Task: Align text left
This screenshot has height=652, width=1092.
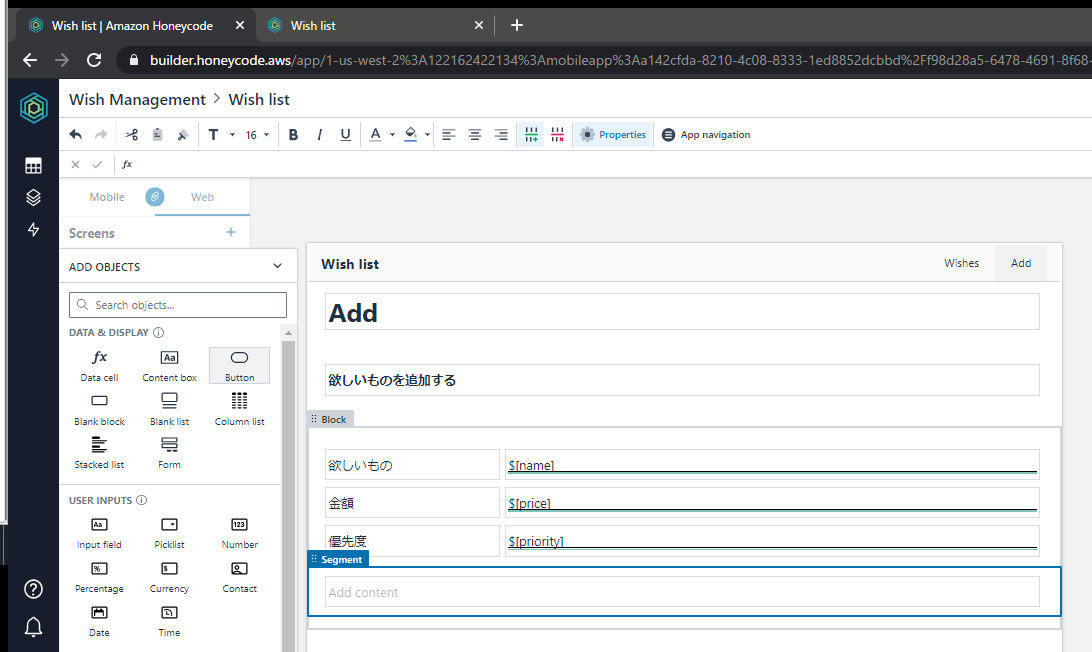Action: tap(448, 134)
